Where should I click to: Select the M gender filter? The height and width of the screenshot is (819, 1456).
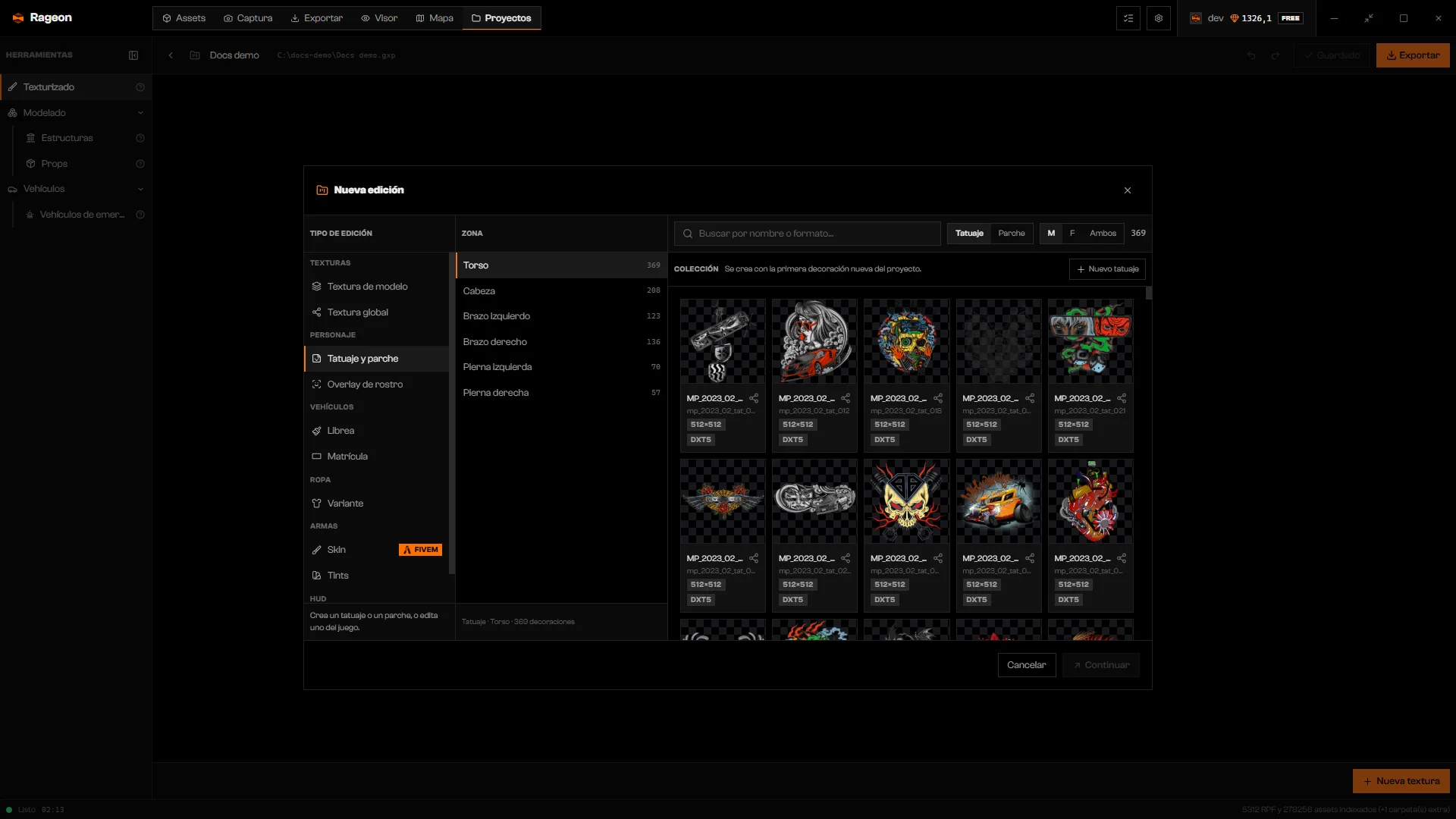tap(1051, 234)
